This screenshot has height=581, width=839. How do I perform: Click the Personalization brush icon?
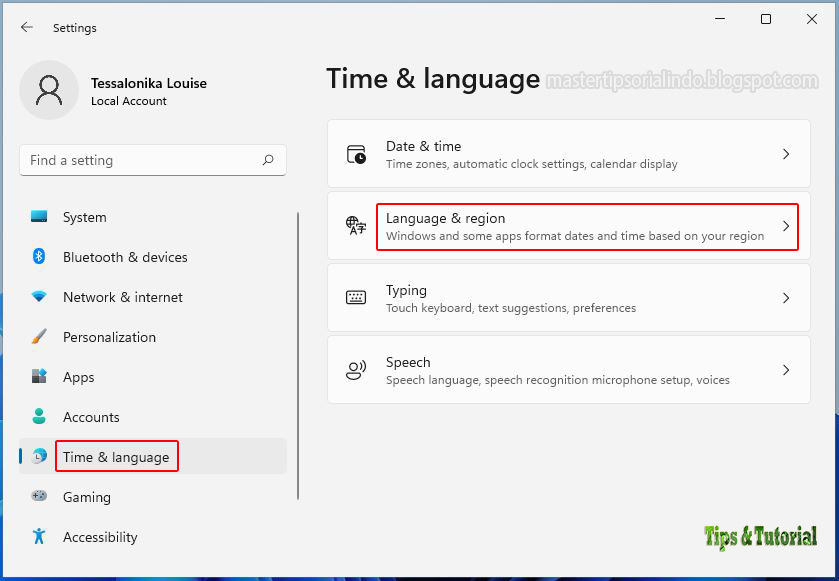tap(40, 337)
